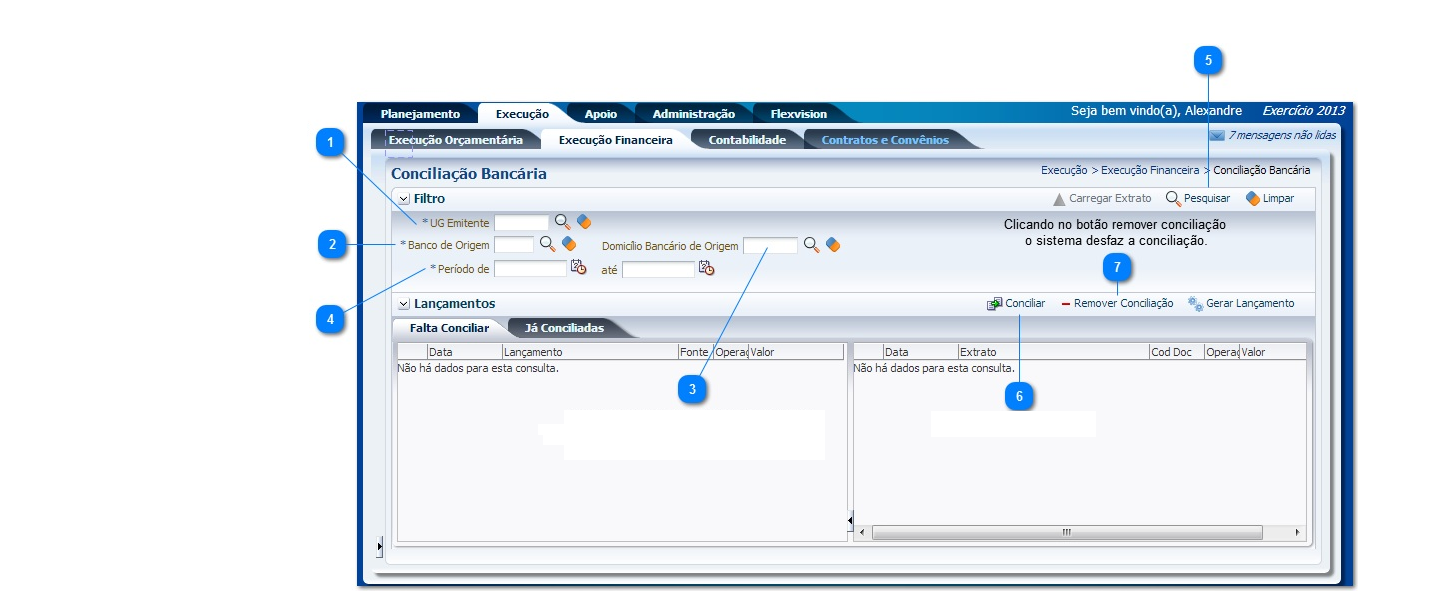Image resolution: width=1430 pixels, height=606 pixels.
Task: Click eraser icon beside Banco de Origem
Action: [569, 243]
